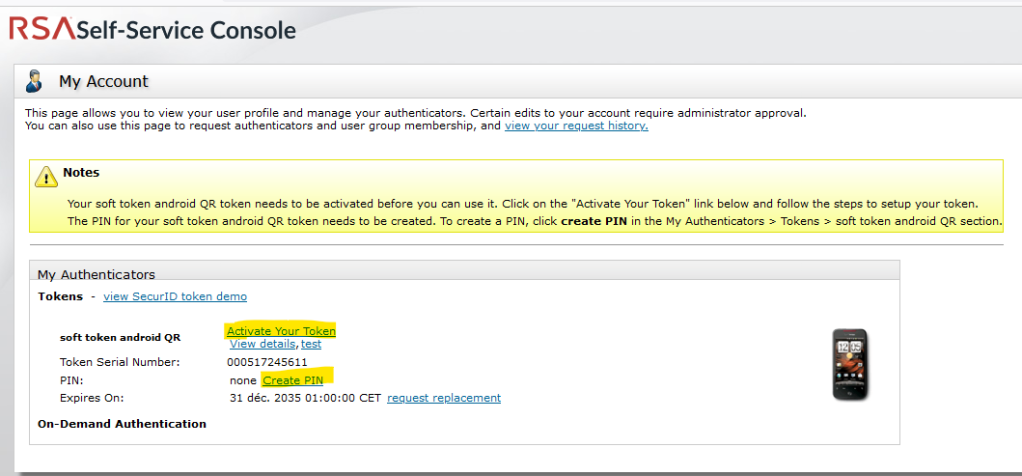1022x476 pixels.
Task: Click the Android phone token image
Action: click(850, 365)
